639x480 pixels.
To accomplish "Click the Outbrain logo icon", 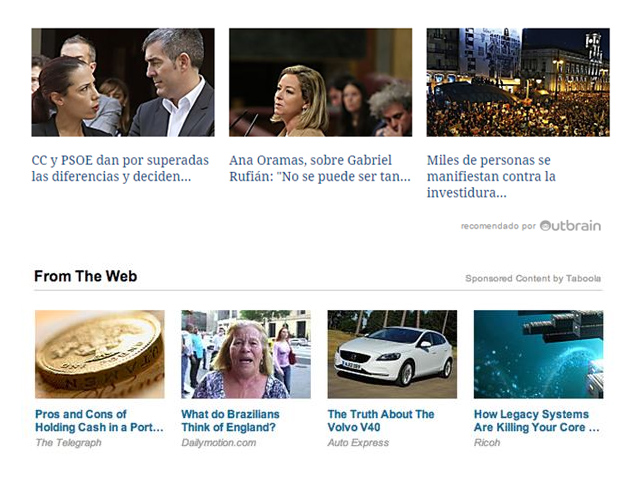I will (570, 225).
